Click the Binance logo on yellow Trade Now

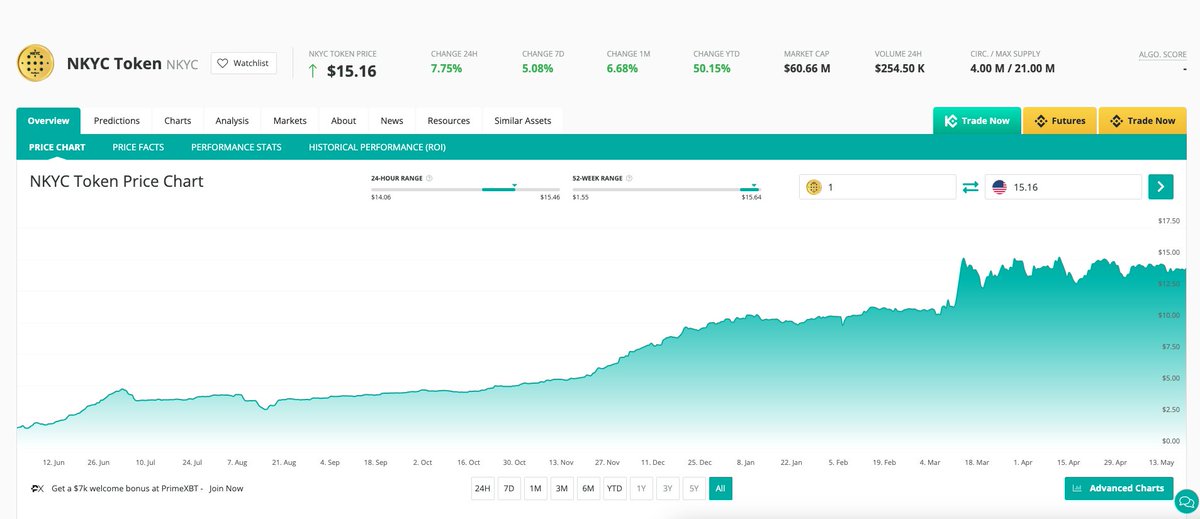click(x=1116, y=121)
